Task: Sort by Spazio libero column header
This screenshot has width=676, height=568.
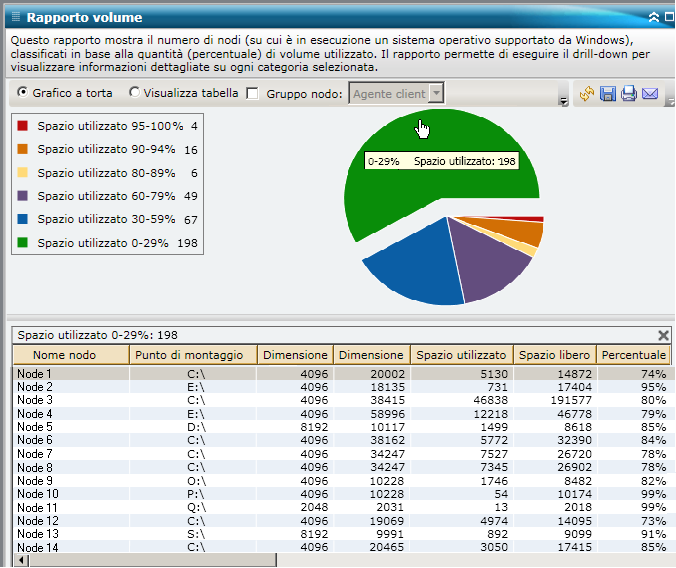Action: coord(554,355)
